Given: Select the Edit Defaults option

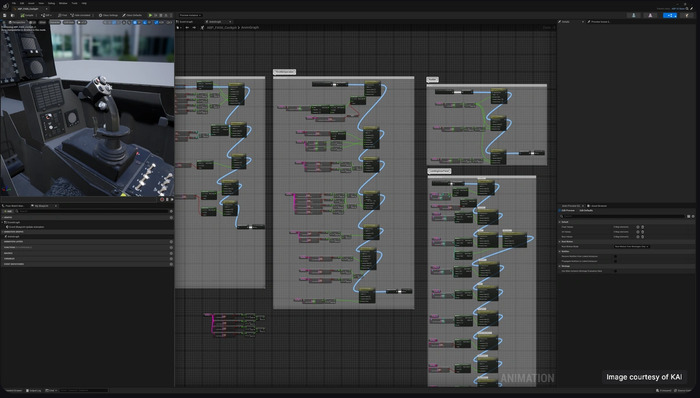Looking at the screenshot, I should point(586,210).
